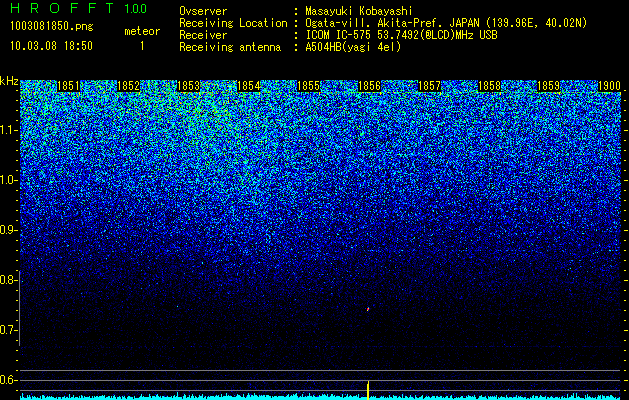Click the meteor count value 1

point(142,46)
